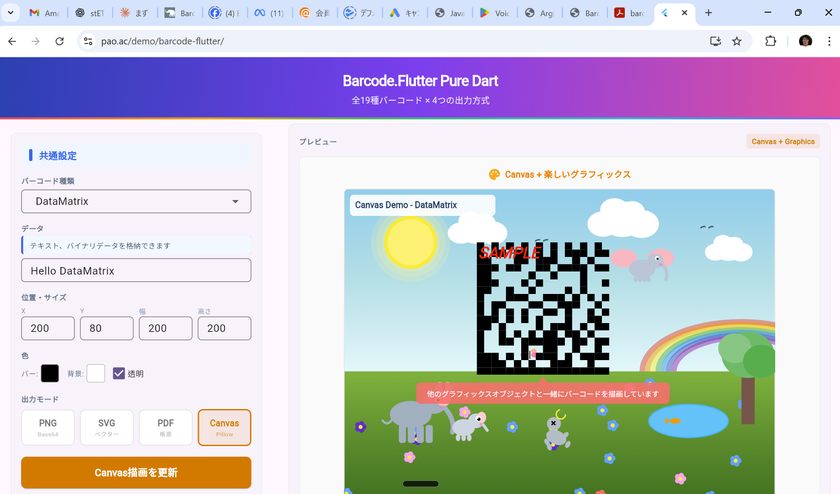Open the Chrome three-dot menu
Screen dimensions: 840x494
tap(829, 41)
